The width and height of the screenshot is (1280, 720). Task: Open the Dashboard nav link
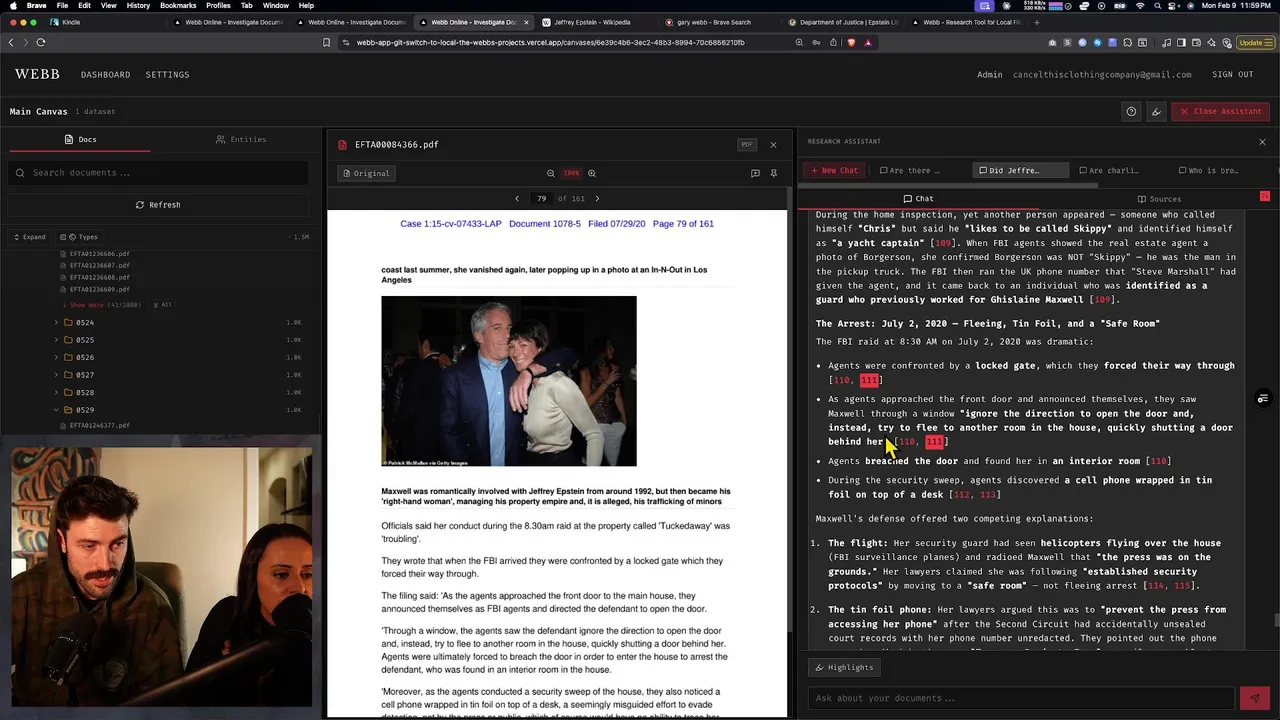pos(105,74)
